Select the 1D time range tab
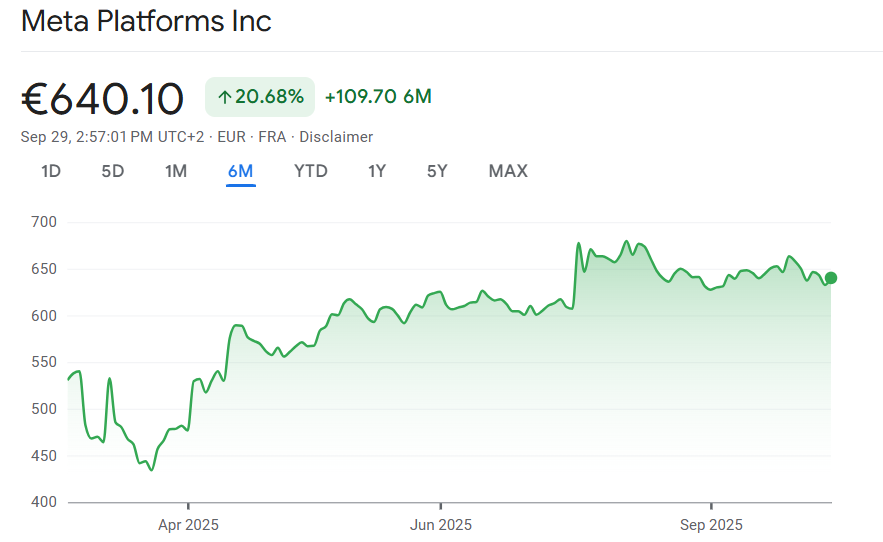Viewport: 883px width, 542px height. (x=51, y=171)
